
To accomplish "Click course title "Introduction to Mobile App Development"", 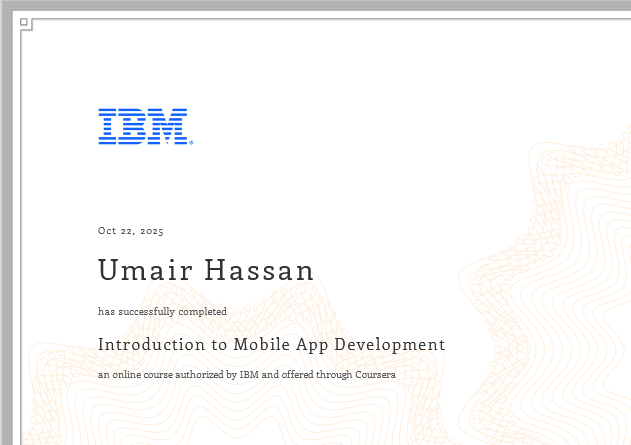I will point(272,345).
